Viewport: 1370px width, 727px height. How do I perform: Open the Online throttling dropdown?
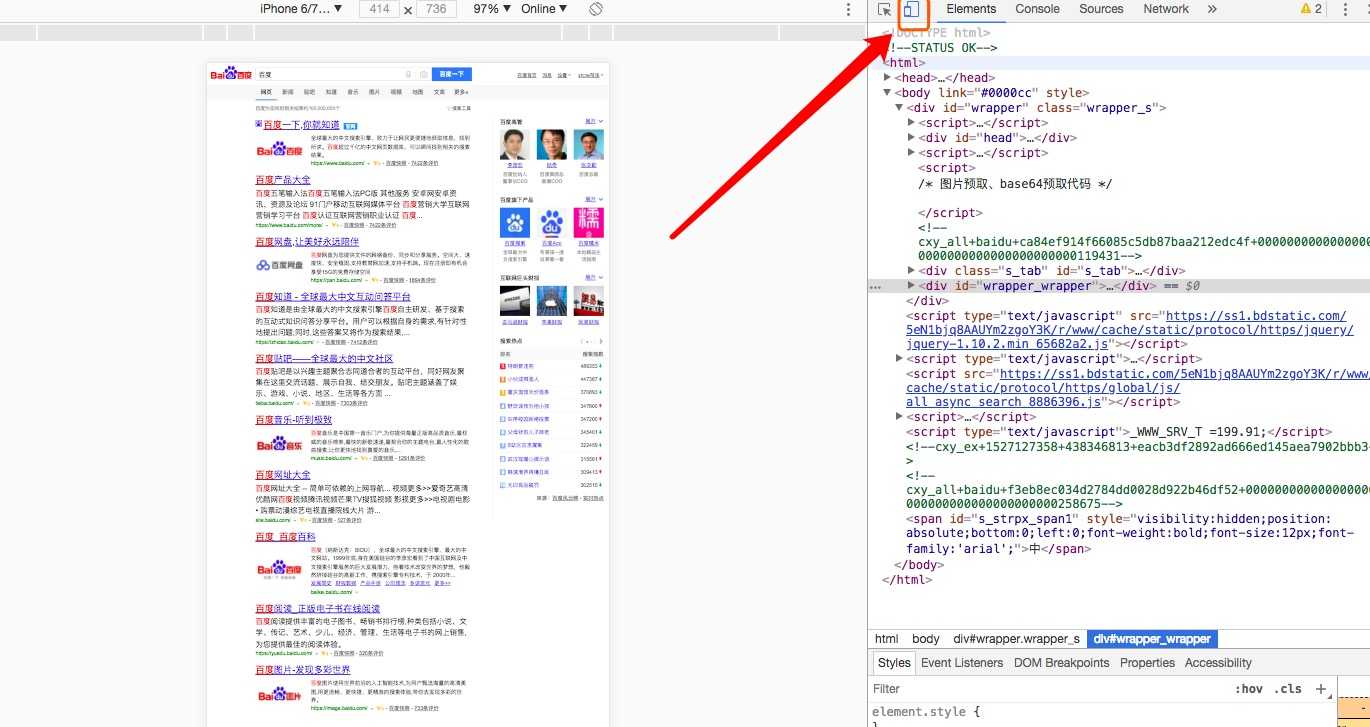[x=544, y=9]
